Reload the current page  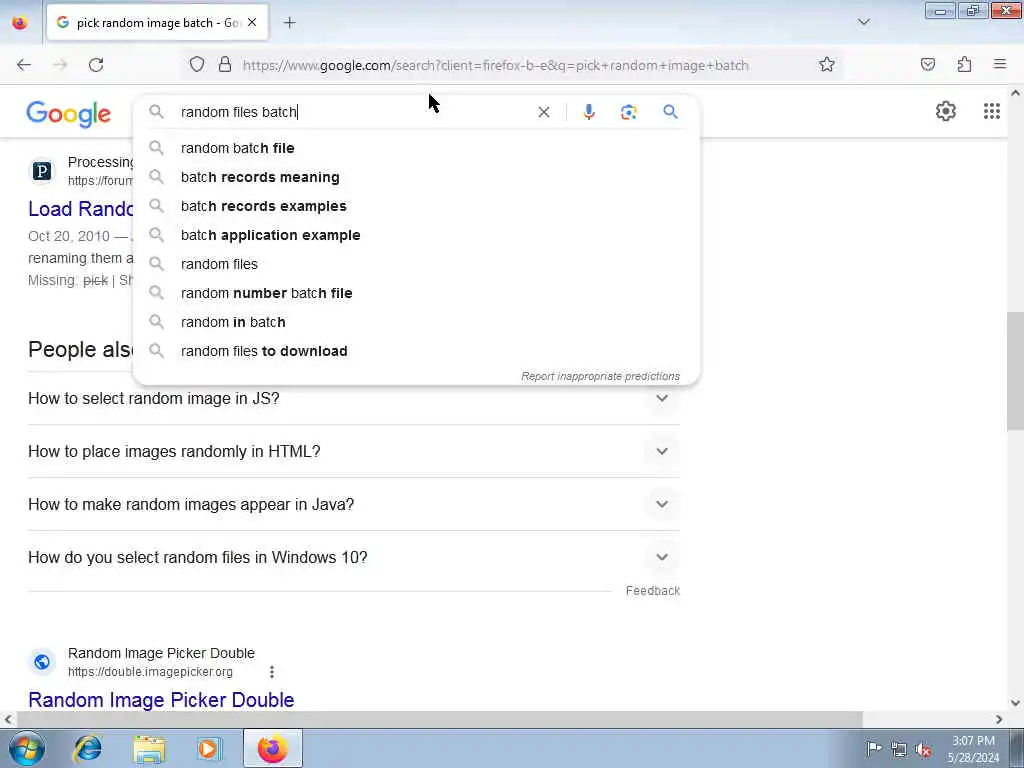click(x=96, y=65)
